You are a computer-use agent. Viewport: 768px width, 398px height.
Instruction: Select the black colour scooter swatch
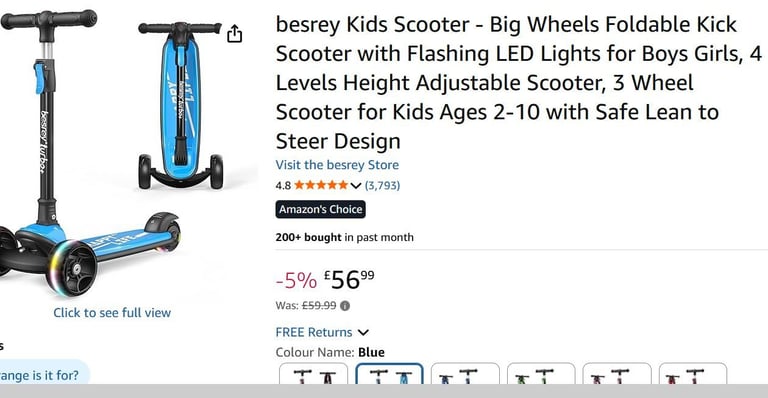coord(313,374)
